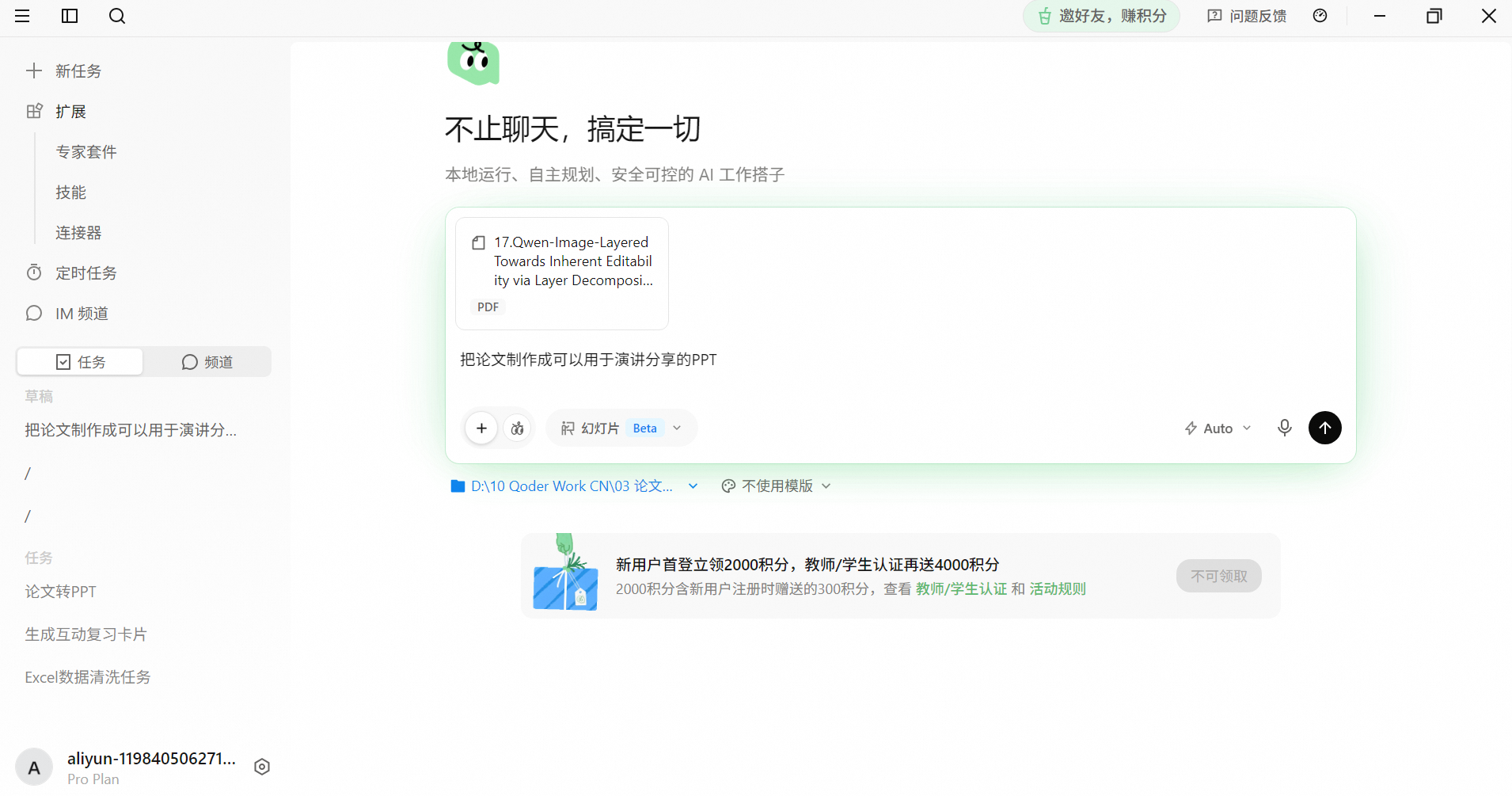Image resolution: width=1512 pixels, height=796 pixels.
Task: Open 连接器 in sidebar
Action: tap(78, 232)
